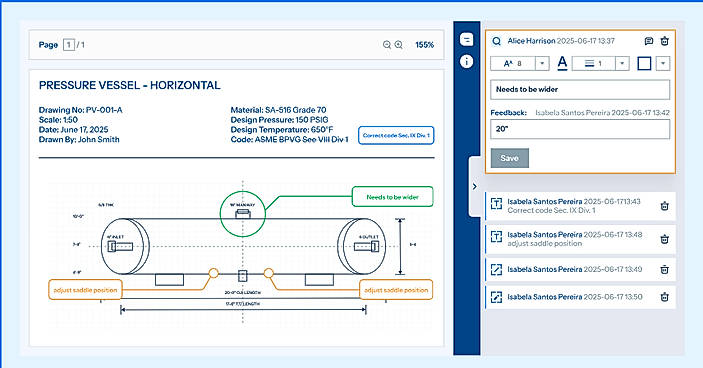Click shape icon of the 13:49 annotation
703x368 pixels.
tap(496, 269)
